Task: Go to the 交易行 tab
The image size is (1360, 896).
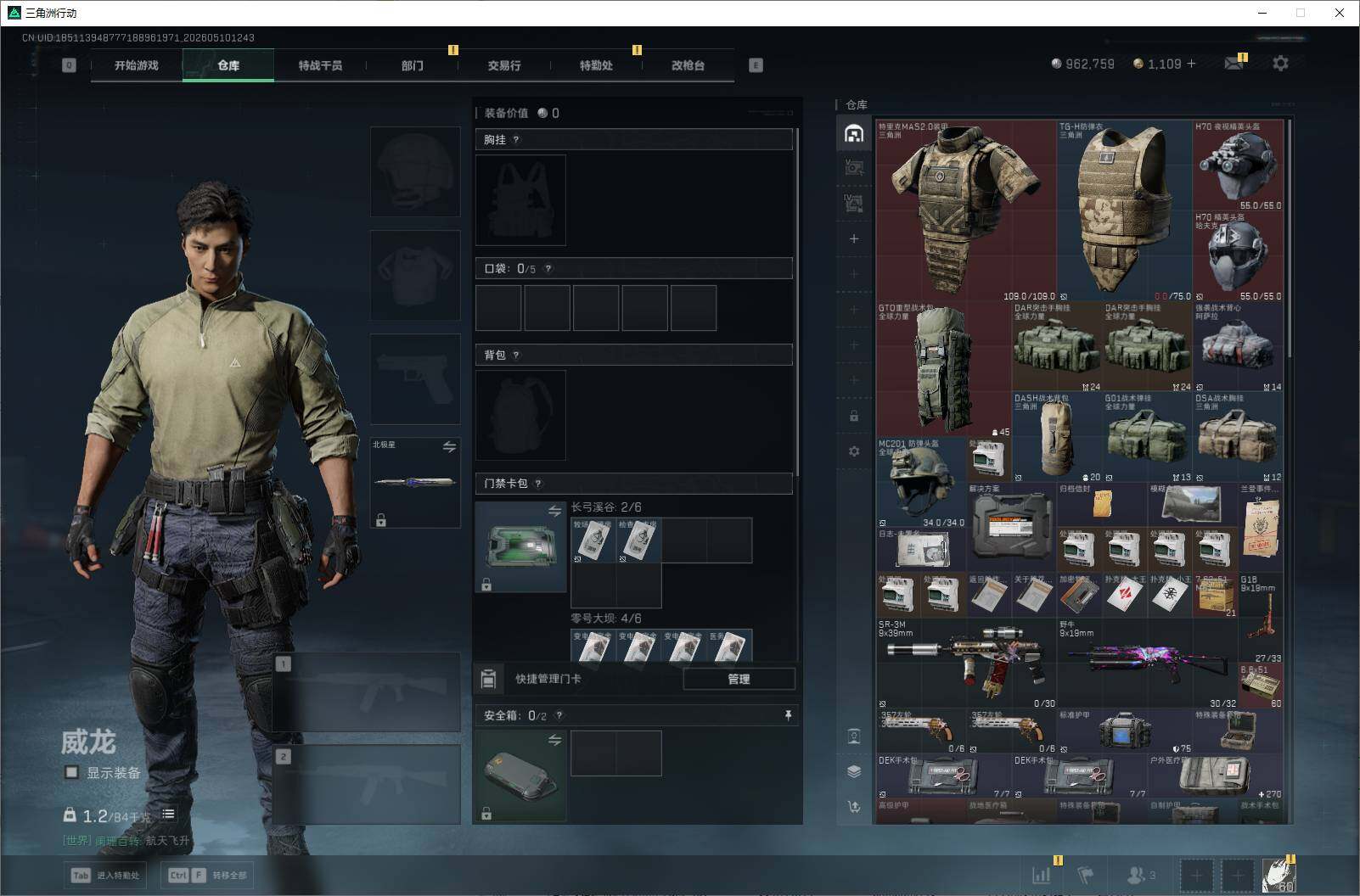Action: coord(504,65)
